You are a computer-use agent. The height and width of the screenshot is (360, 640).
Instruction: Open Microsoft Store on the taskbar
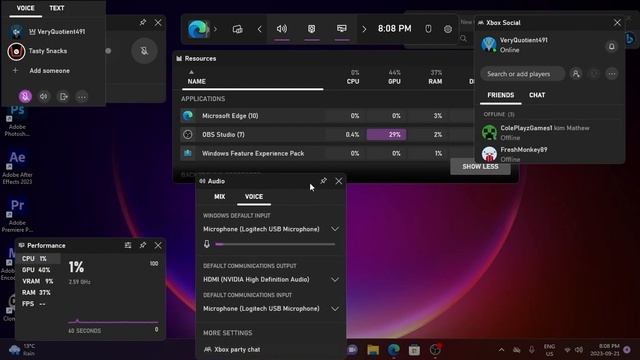(x=414, y=350)
